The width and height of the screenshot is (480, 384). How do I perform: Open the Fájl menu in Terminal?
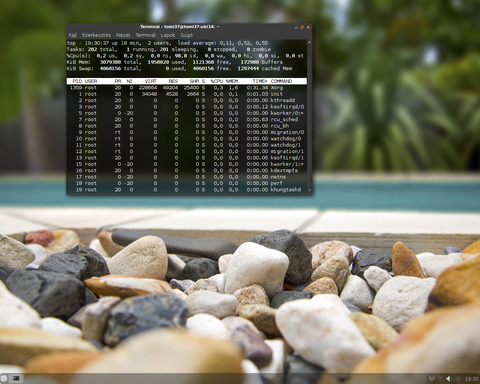(72, 35)
